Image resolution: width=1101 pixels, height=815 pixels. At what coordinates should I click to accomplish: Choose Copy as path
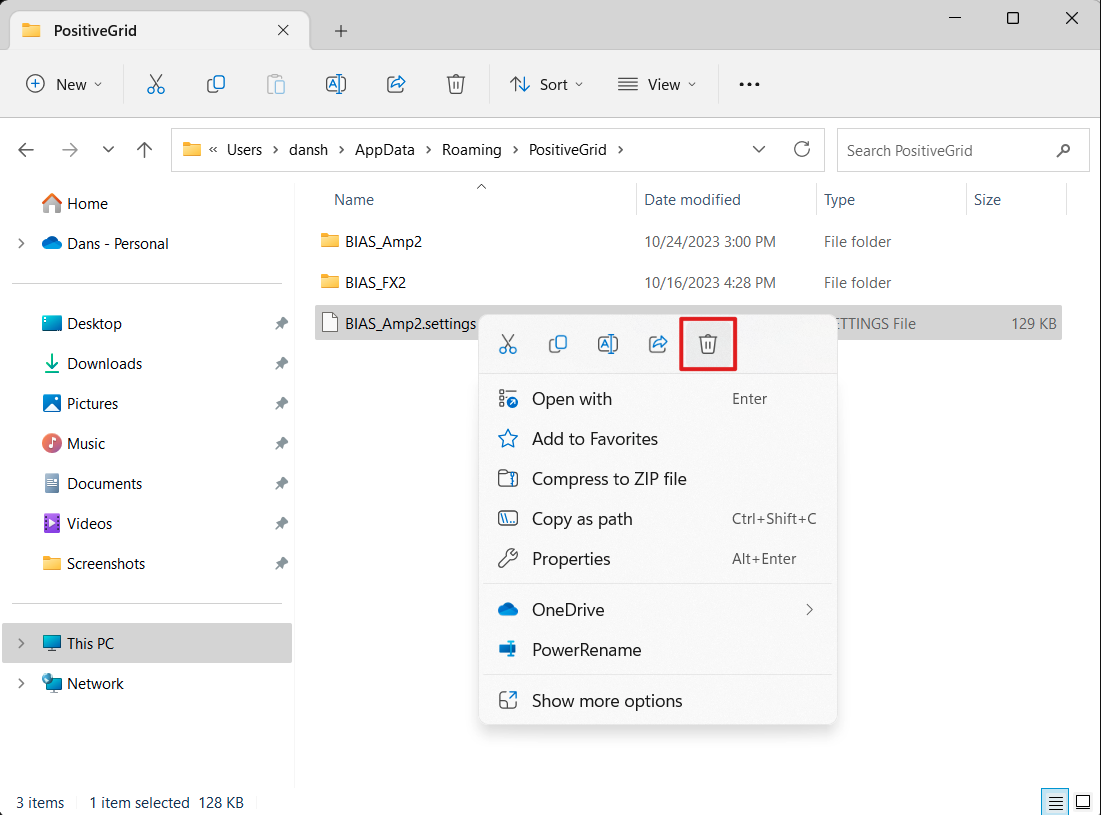[657, 519]
